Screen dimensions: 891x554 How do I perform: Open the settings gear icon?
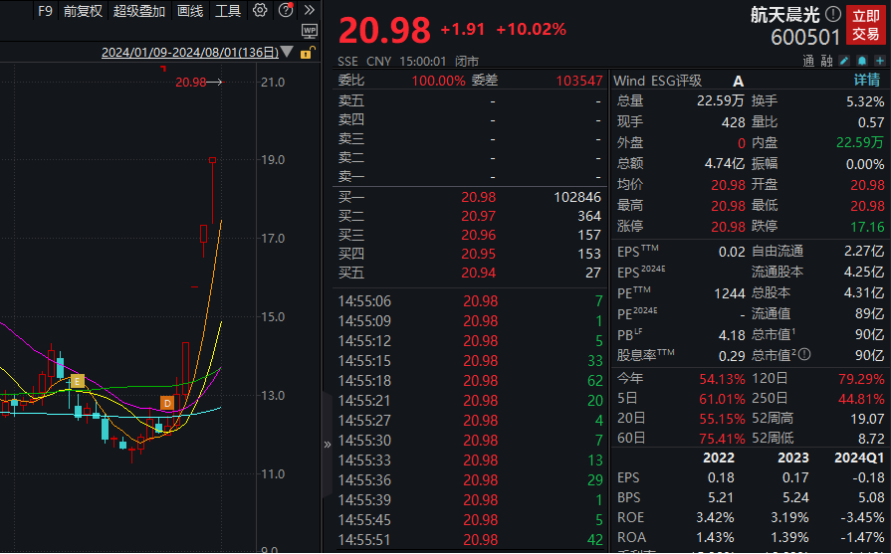[260, 11]
